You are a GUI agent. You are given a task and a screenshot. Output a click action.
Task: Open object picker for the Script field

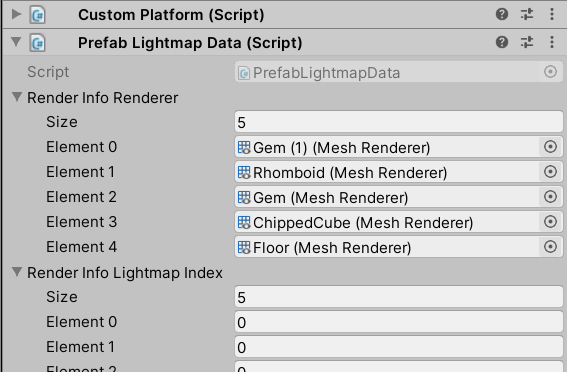pos(550,72)
